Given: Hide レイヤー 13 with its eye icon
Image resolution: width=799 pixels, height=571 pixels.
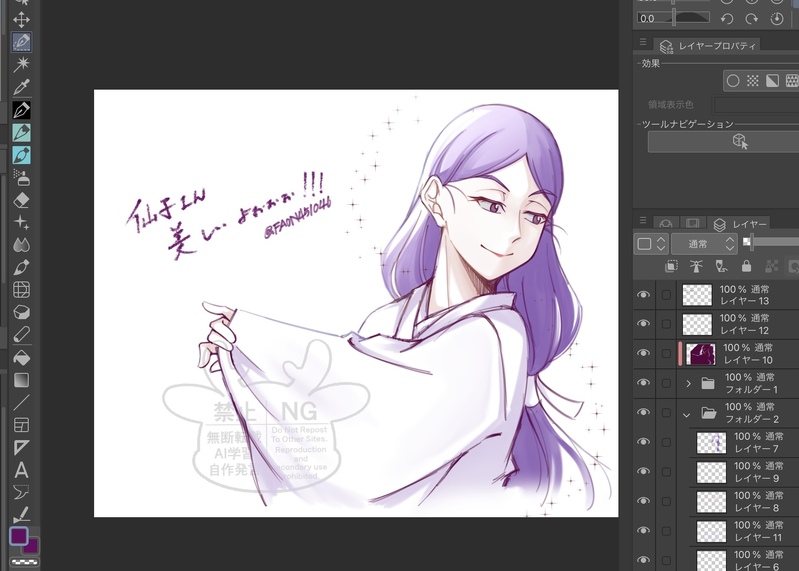Looking at the screenshot, I should coord(644,294).
